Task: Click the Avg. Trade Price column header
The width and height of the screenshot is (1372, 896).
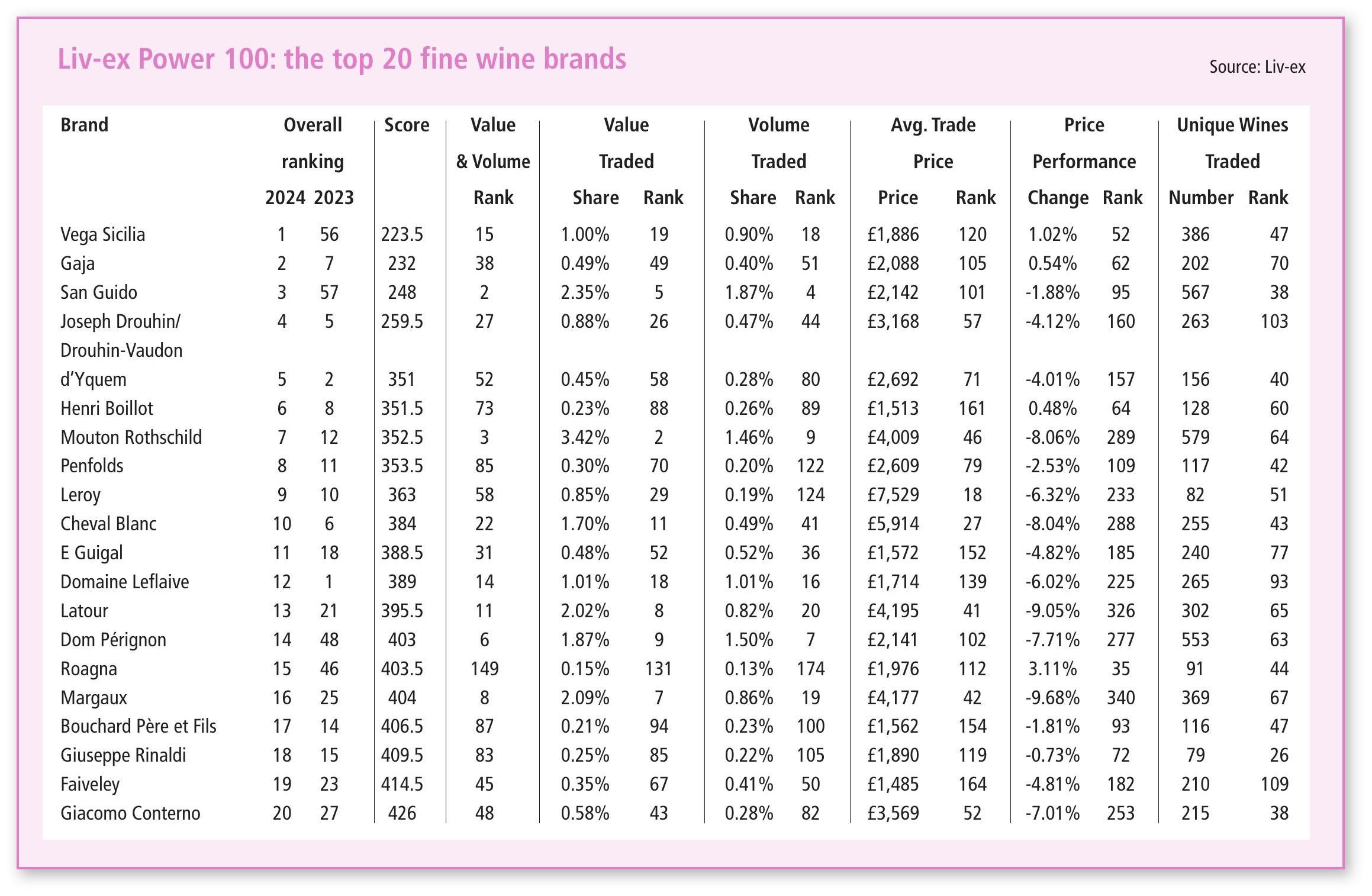Action: [x=933, y=143]
